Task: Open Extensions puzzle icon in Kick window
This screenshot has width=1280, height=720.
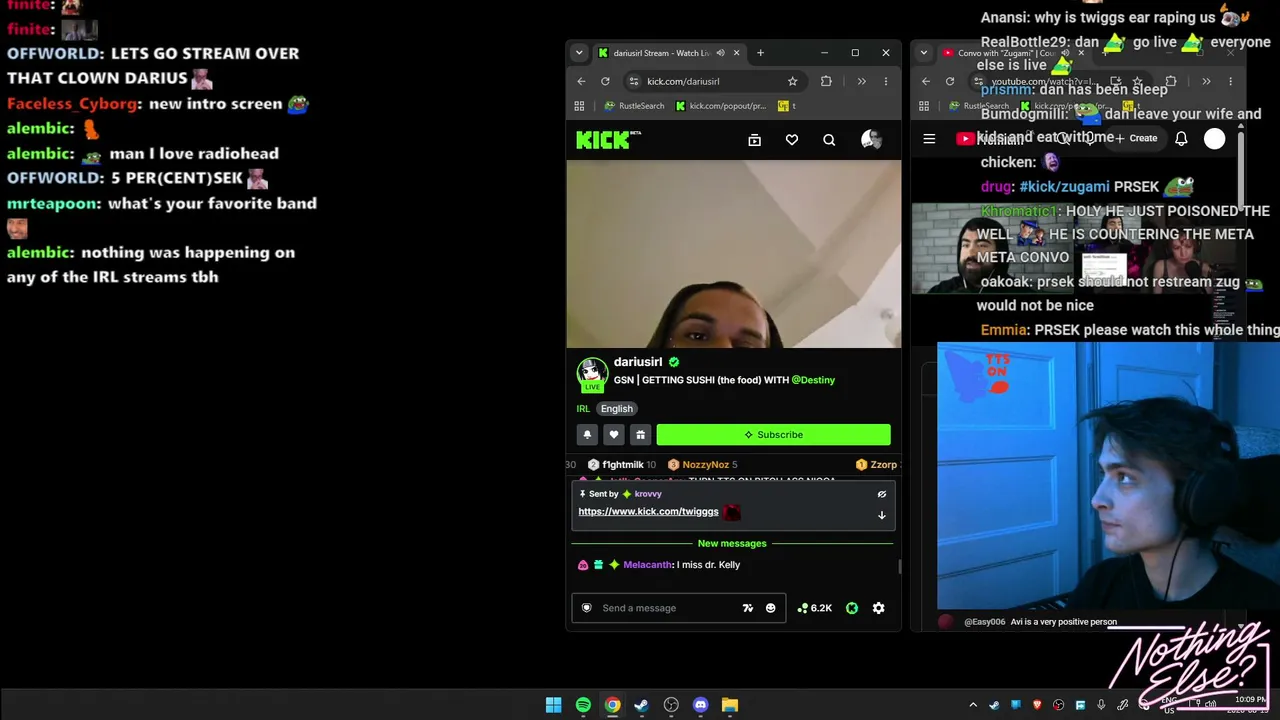Action: [826, 81]
